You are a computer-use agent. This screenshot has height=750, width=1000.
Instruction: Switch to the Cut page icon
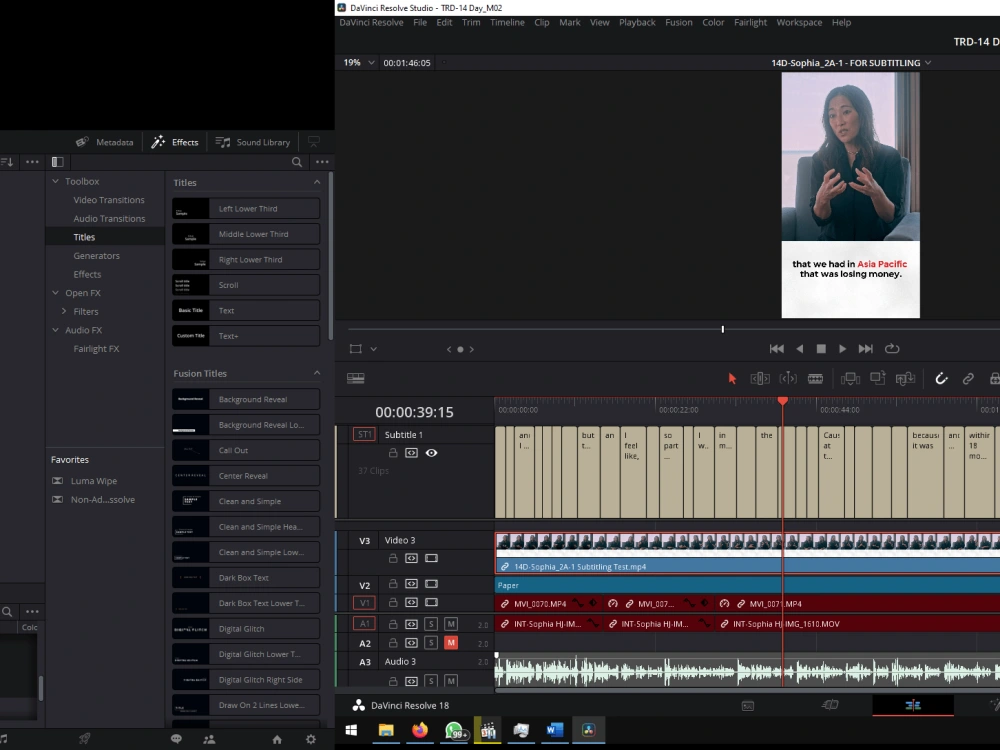pos(830,705)
